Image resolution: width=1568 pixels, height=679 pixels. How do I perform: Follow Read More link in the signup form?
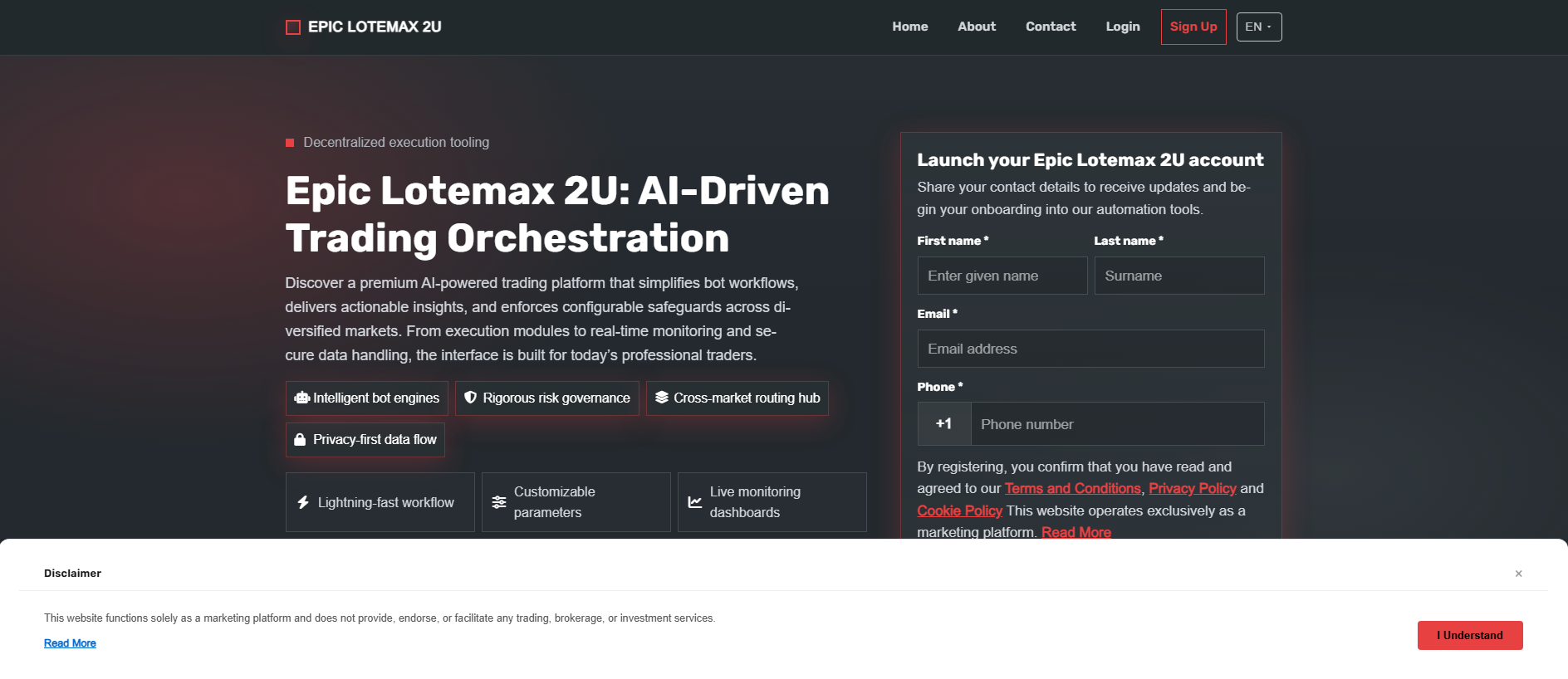click(1076, 532)
